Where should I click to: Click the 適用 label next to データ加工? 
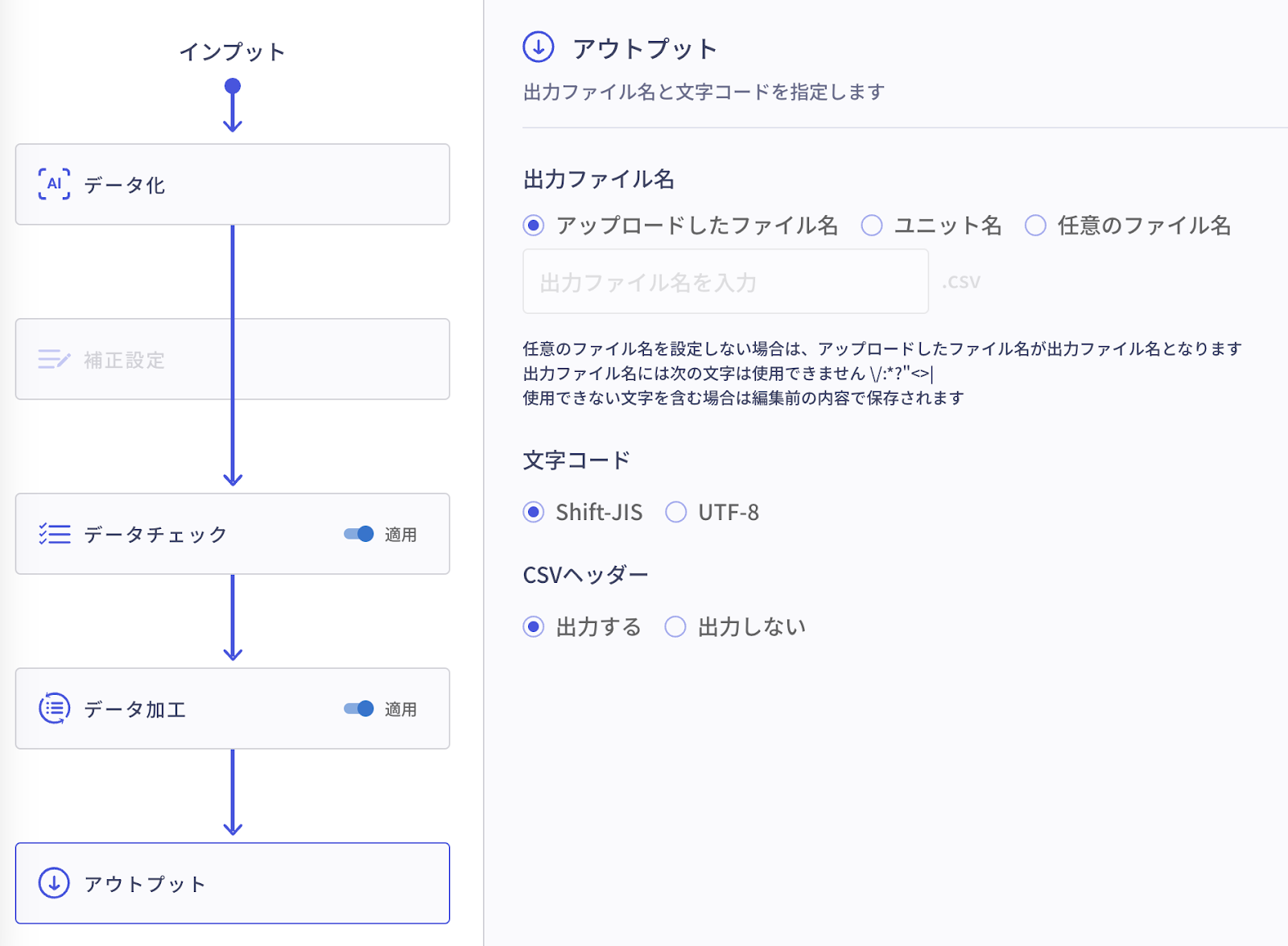400,709
